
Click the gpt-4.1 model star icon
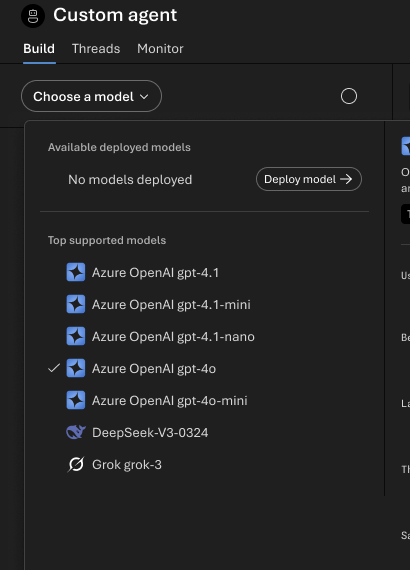pos(76,272)
